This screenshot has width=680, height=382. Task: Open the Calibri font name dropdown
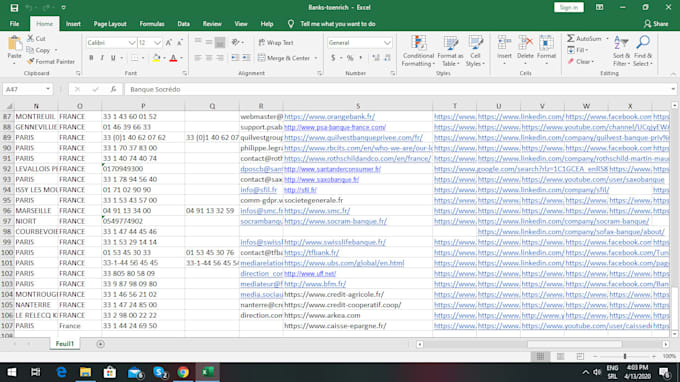[132, 43]
